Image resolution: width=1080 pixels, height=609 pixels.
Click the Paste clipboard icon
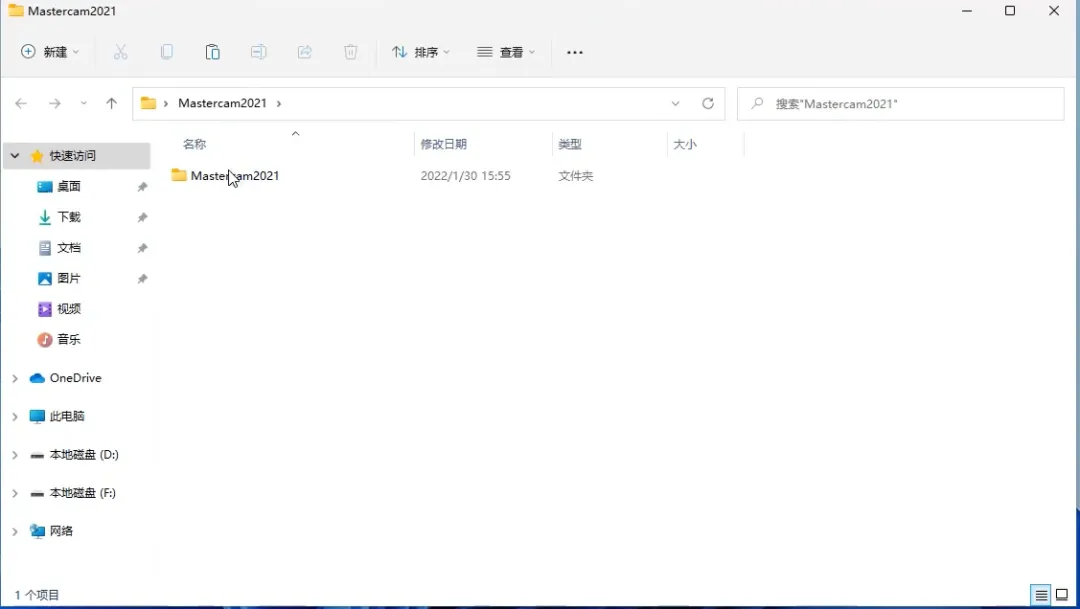click(x=213, y=52)
